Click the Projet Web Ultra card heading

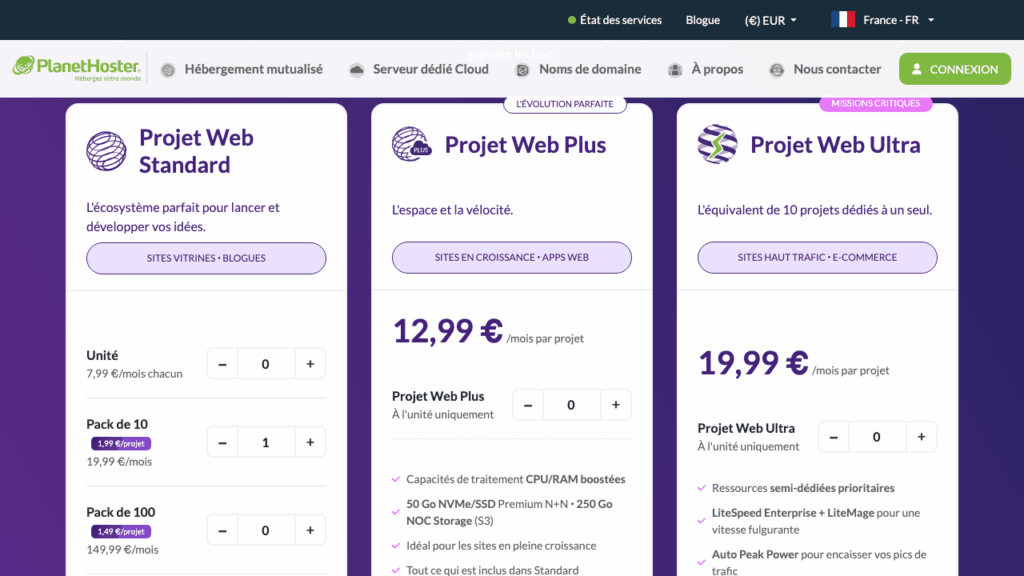tap(835, 144)
